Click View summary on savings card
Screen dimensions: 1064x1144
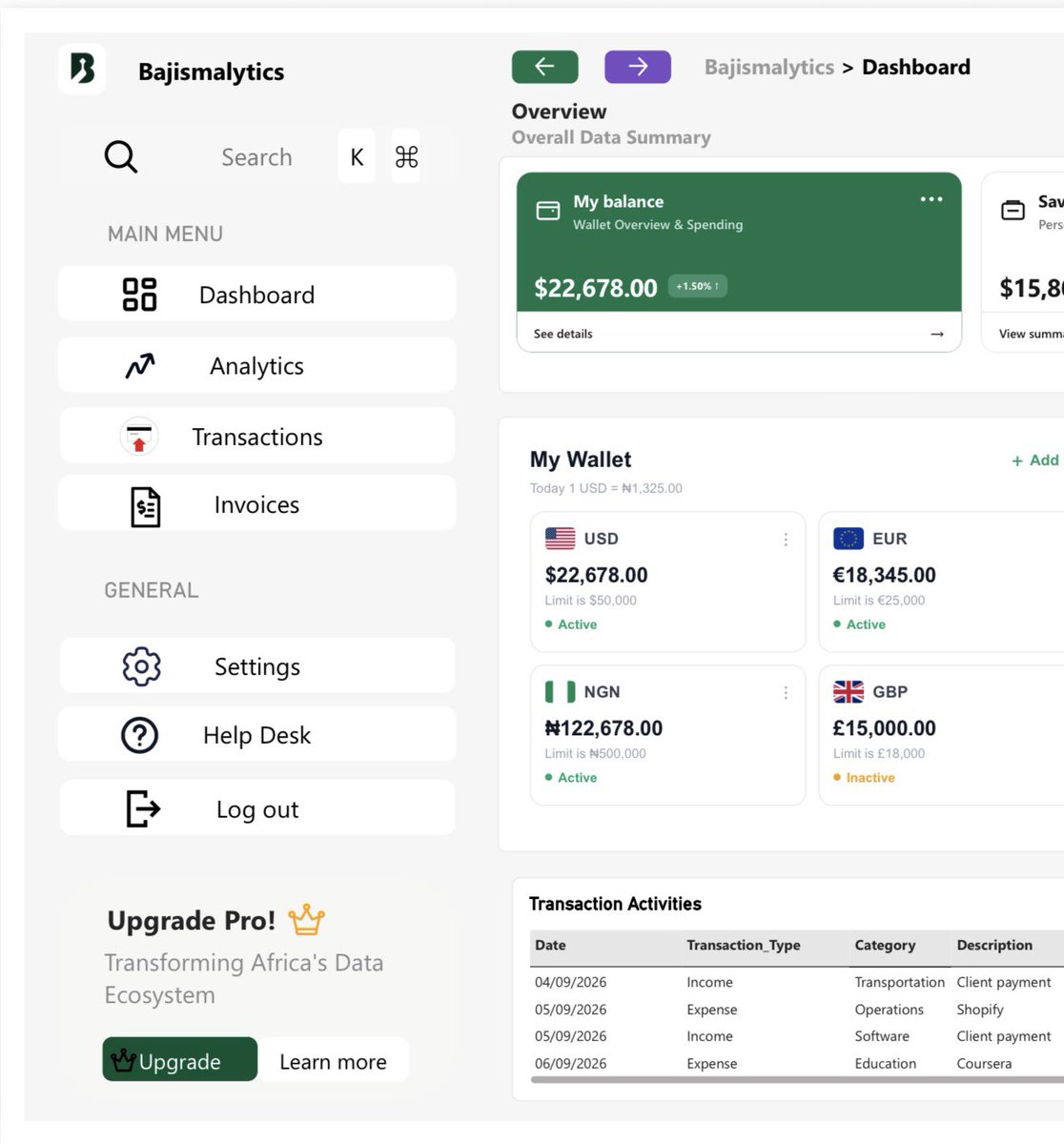click(x=1031, y=334)
